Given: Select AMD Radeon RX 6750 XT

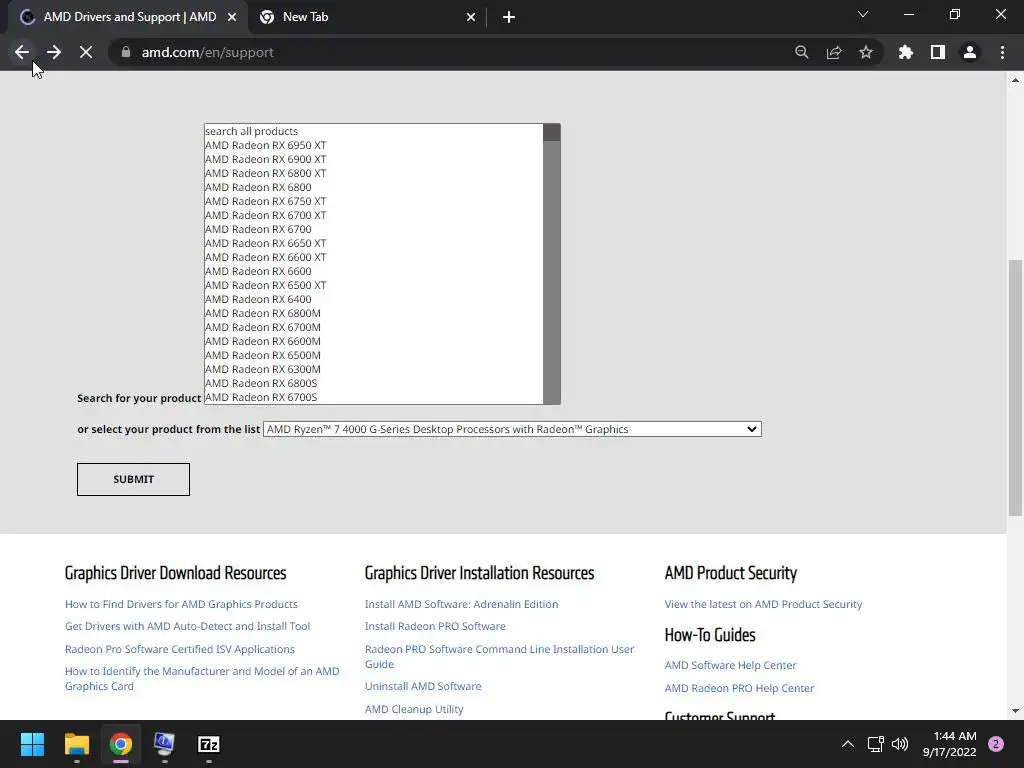Looking at the screenshot, I should pyautogui.click(x=374, y=201).
